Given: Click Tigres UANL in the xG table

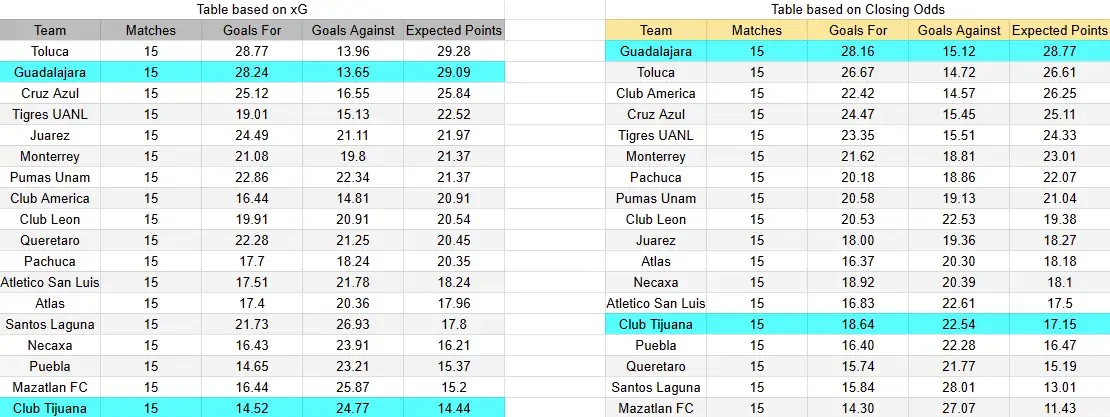Looking at the screenshot, I should point(50,114).
